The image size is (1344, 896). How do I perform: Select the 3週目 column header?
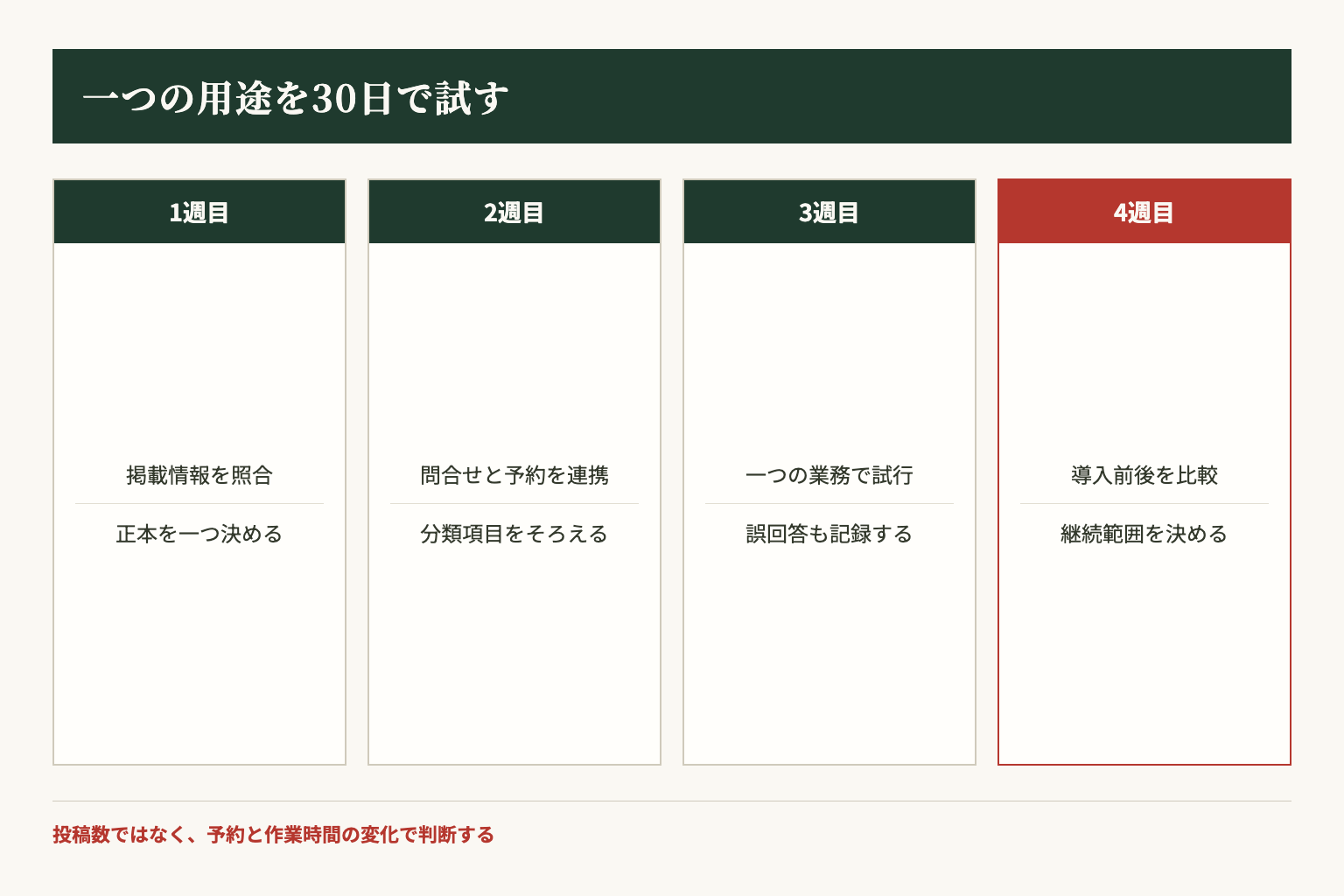point(829,212)
